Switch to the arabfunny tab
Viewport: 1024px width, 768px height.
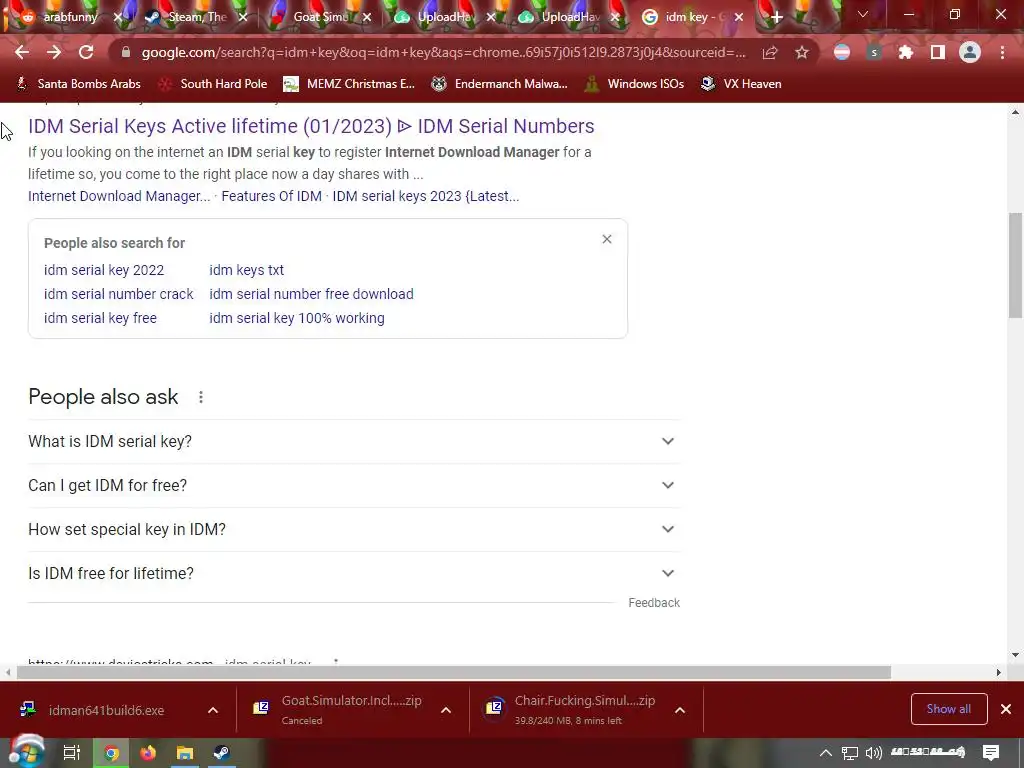[60, 17]
